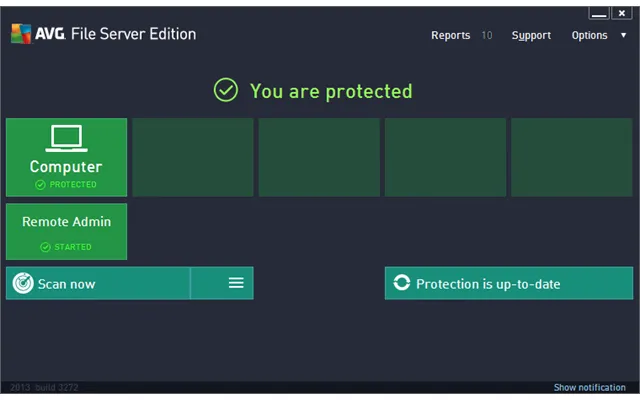Click the AVG logo icon

coord(21,33)
